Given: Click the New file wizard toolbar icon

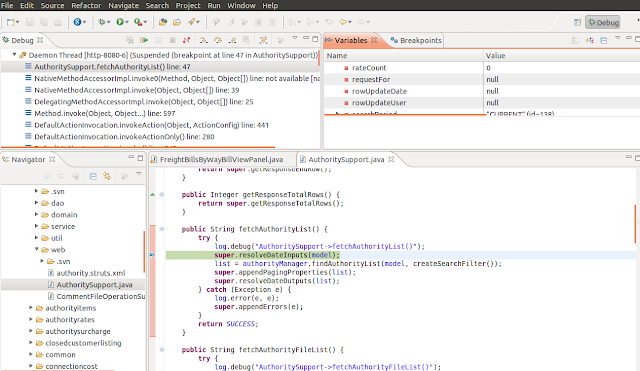Looking at the screenshot, I should tap(11, 22).
